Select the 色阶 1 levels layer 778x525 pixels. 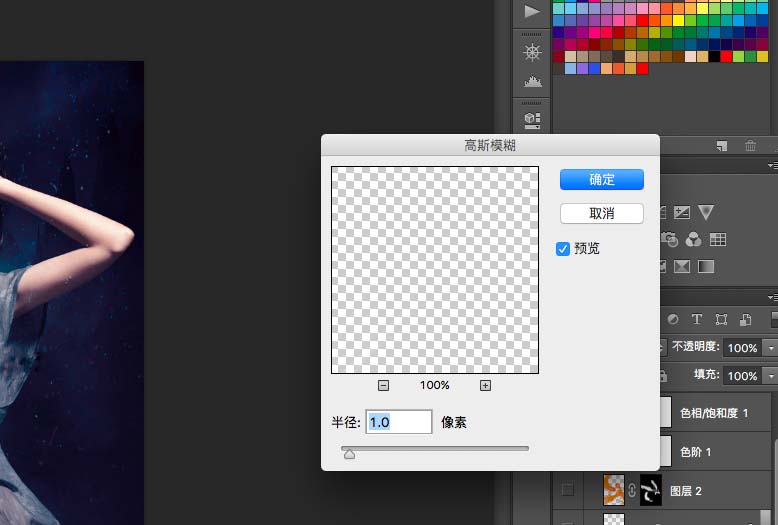(714, 452)
